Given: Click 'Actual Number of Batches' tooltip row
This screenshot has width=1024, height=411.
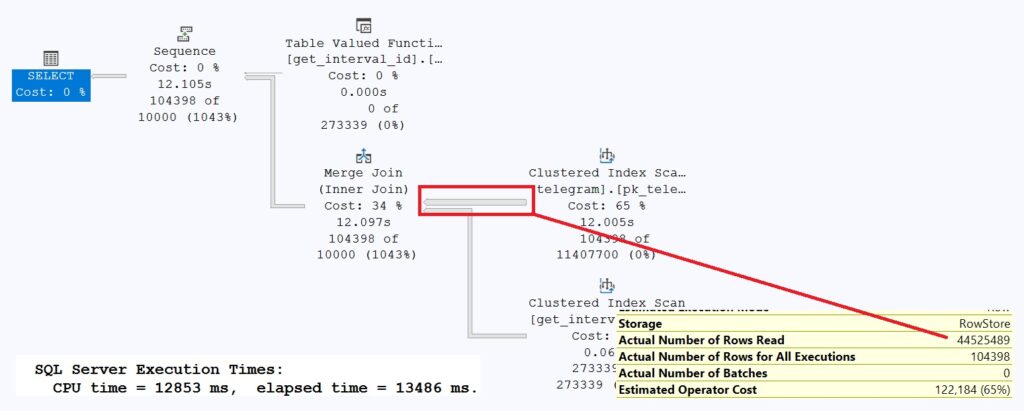Looking at the screenshot, I should pyautogui.click(x=814, y=373).
